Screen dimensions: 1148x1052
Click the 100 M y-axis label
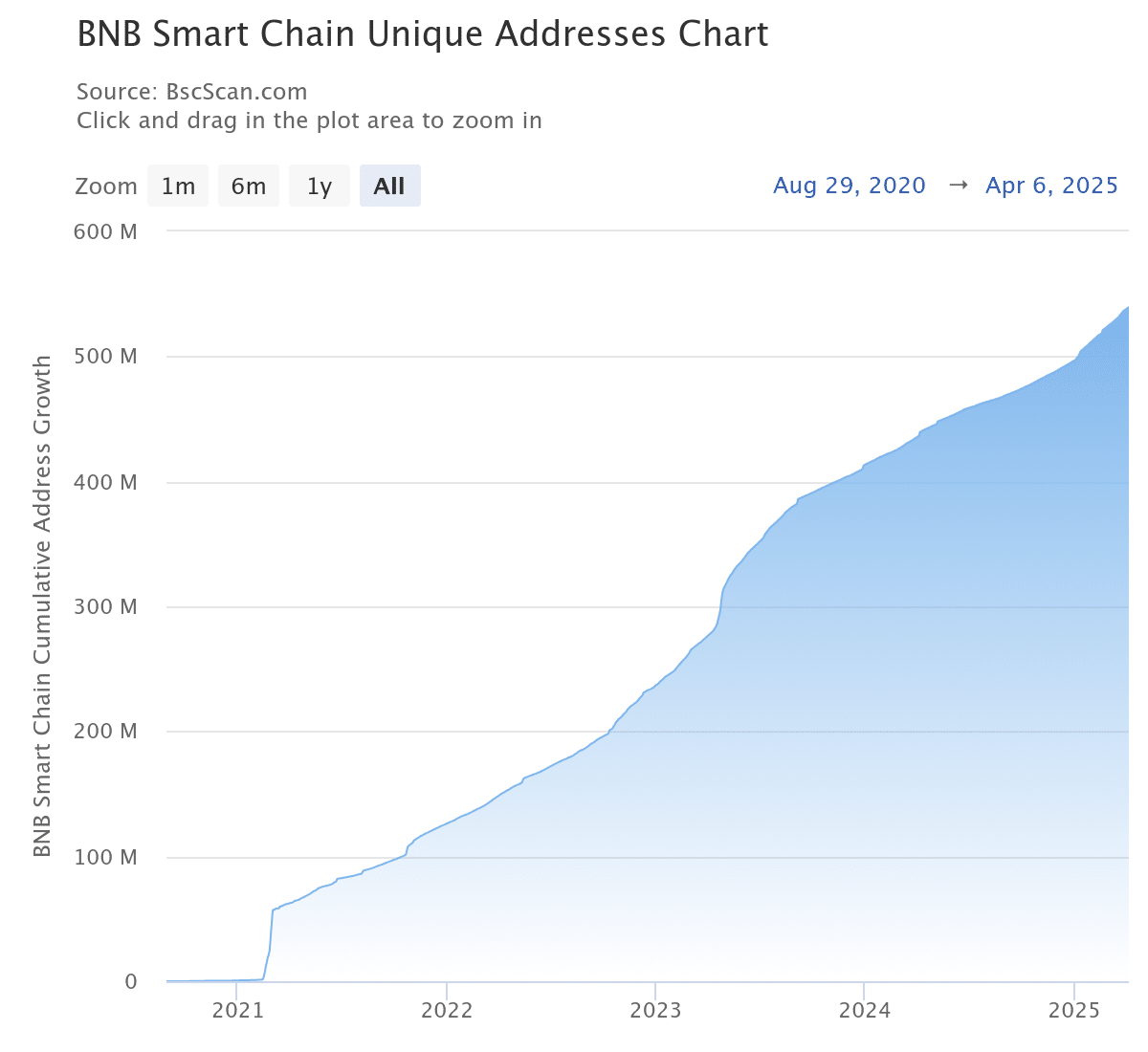pyautogui.click(x=105, y=857)
